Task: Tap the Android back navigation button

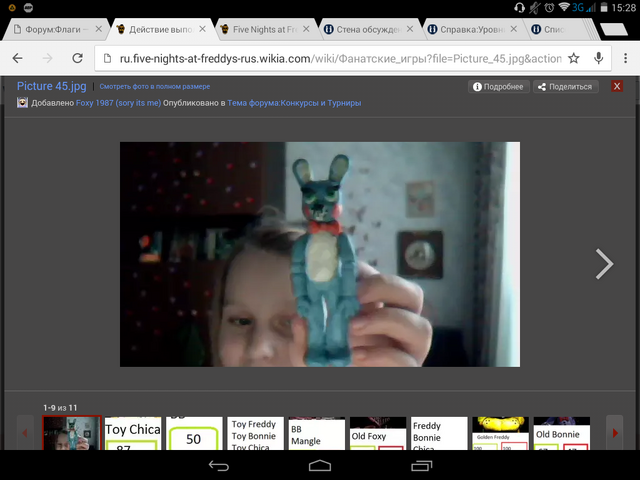Action: [x=218, y=465]
